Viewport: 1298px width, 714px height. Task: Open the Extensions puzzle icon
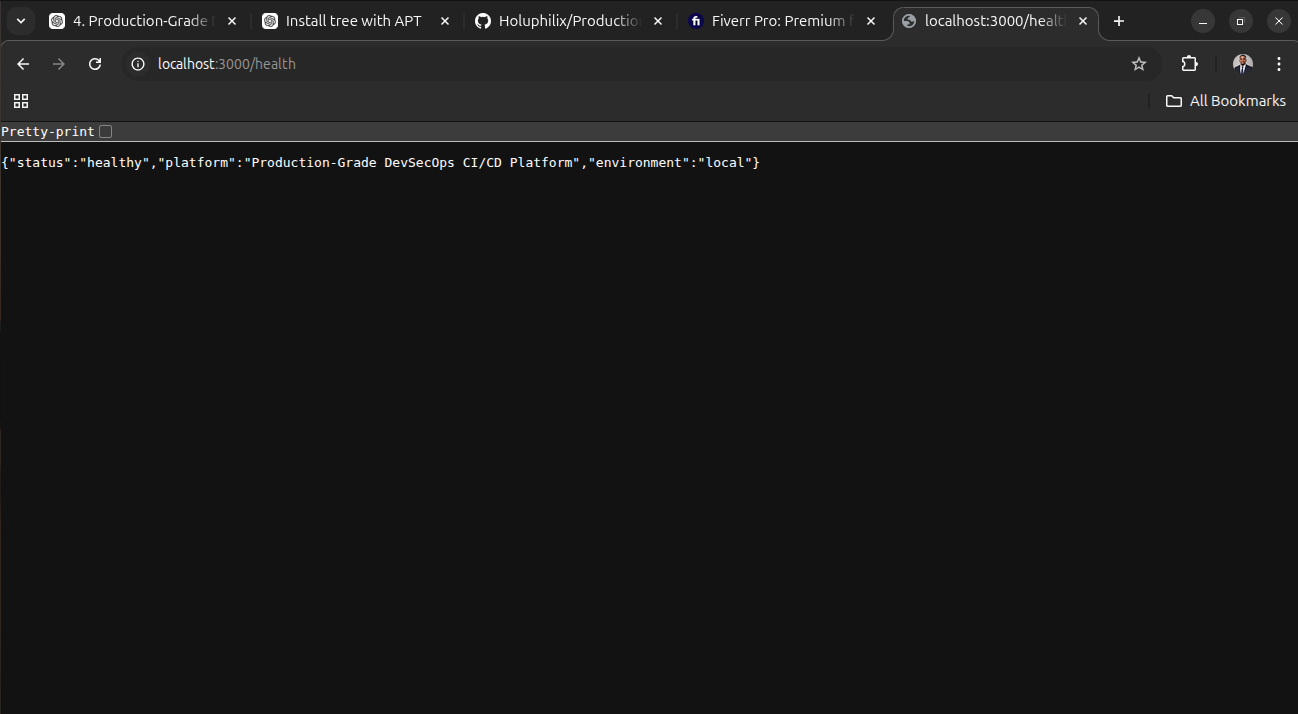1189,64
